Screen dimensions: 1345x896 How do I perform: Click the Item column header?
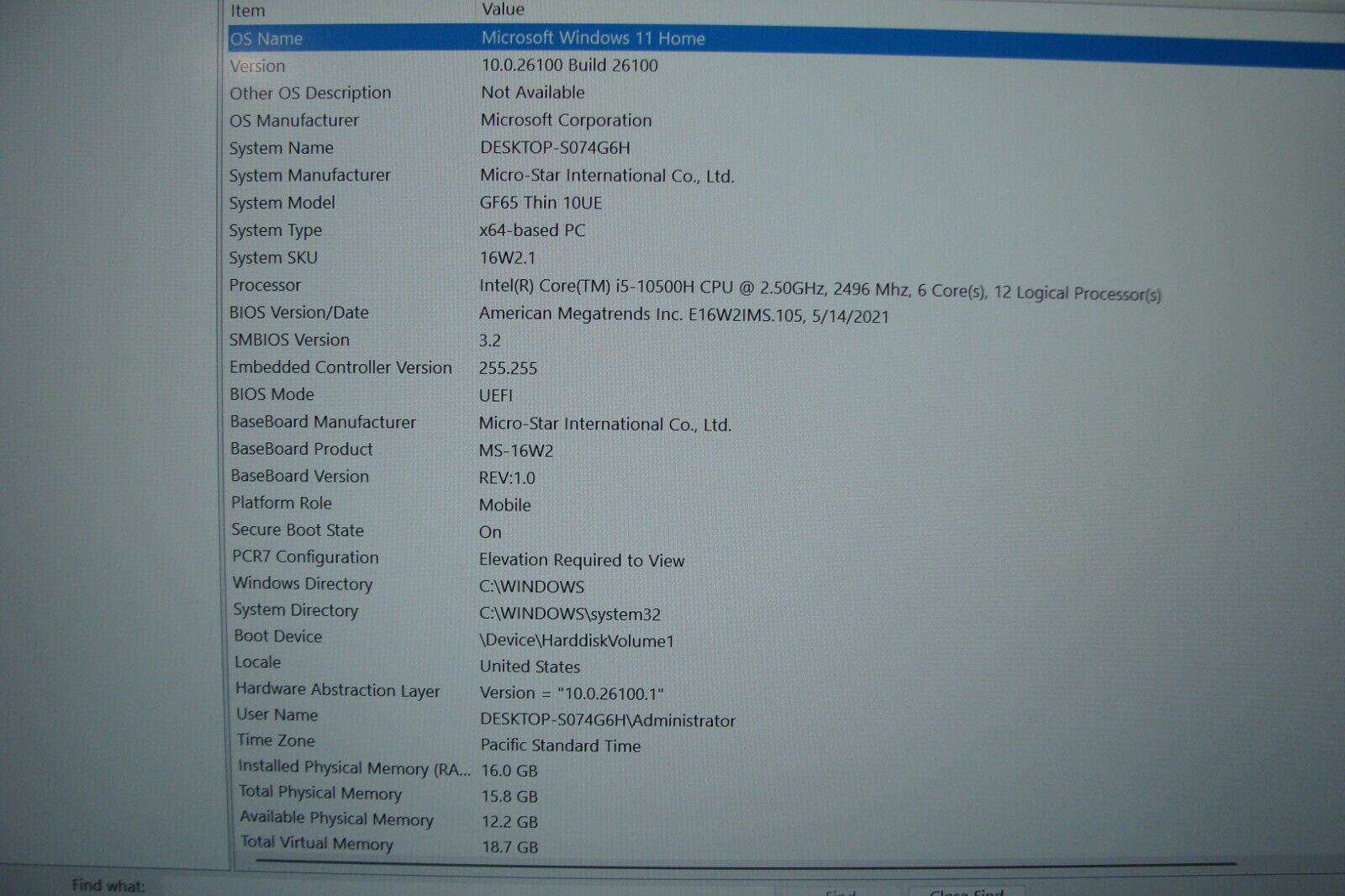click(x=248, y=10)
